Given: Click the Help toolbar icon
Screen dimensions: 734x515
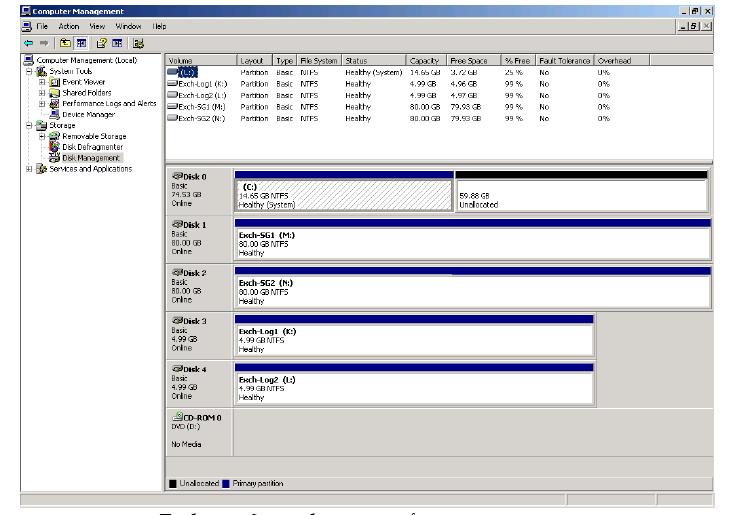Looking at the screenshot, I should pos(102,43).
